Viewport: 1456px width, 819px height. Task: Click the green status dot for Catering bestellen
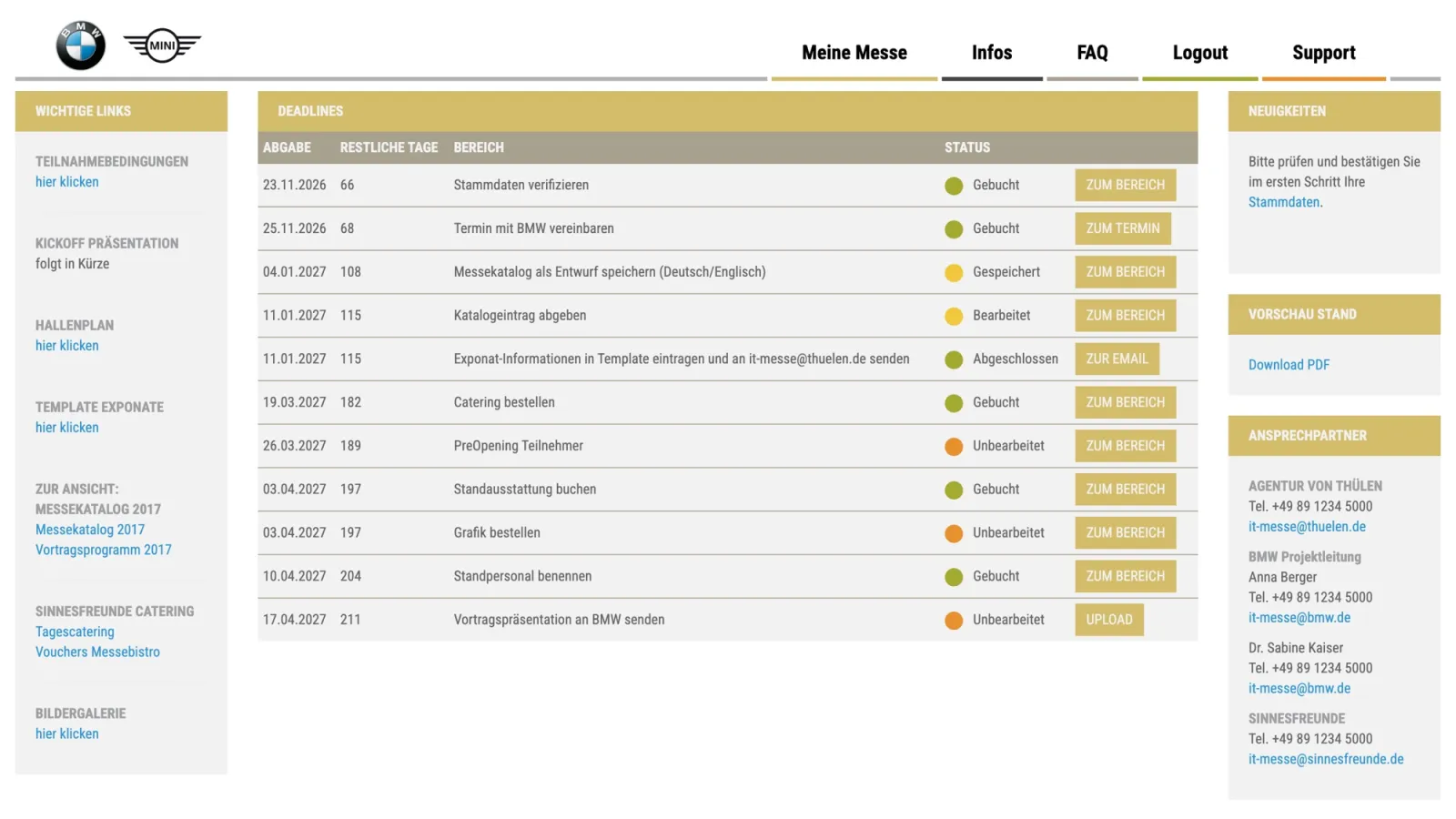[954, 403]
